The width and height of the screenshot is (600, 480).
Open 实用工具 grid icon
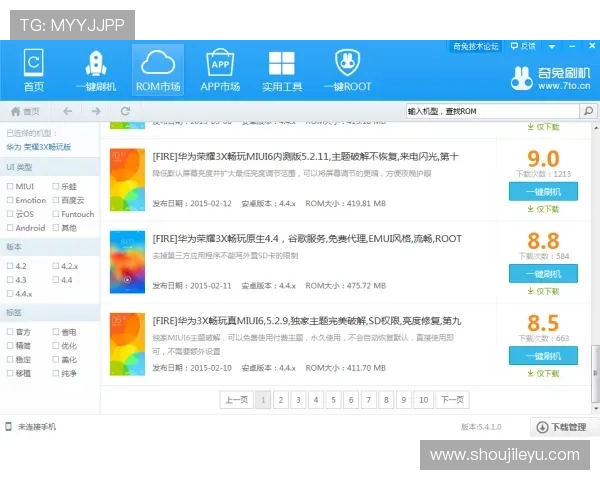point(282,70)
